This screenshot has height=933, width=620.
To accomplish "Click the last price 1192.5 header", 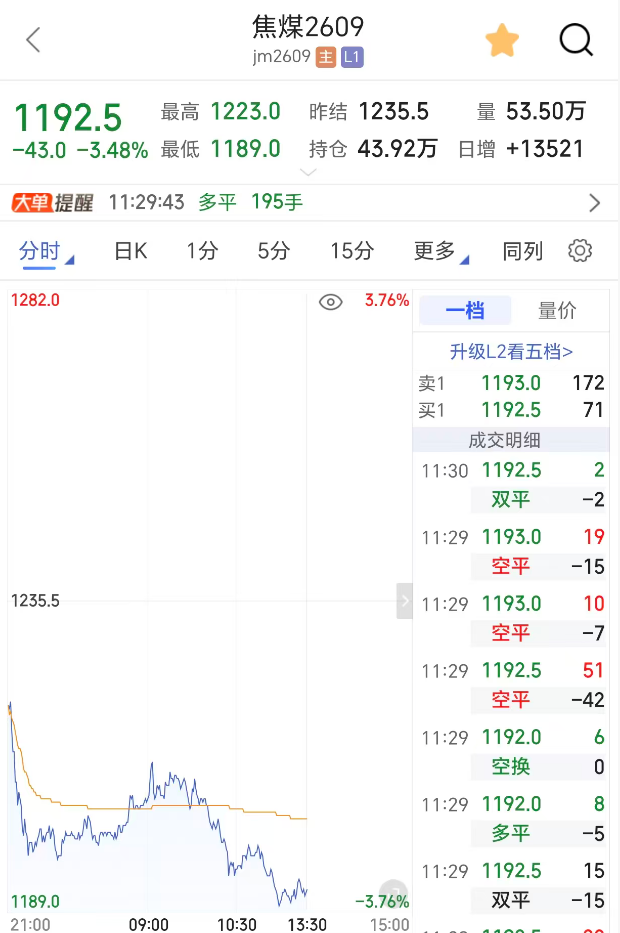I will 68,117.
